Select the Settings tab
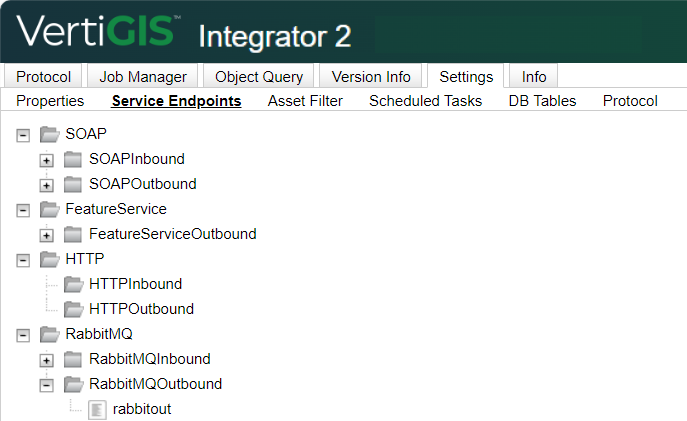 (466, 77)
